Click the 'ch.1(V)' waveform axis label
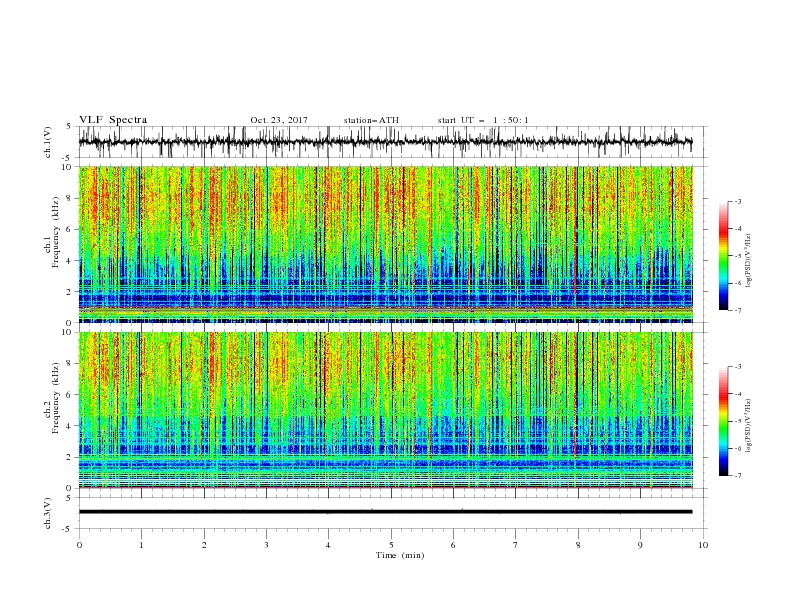This screenshot has width=792, height=612. coord(48,142)
